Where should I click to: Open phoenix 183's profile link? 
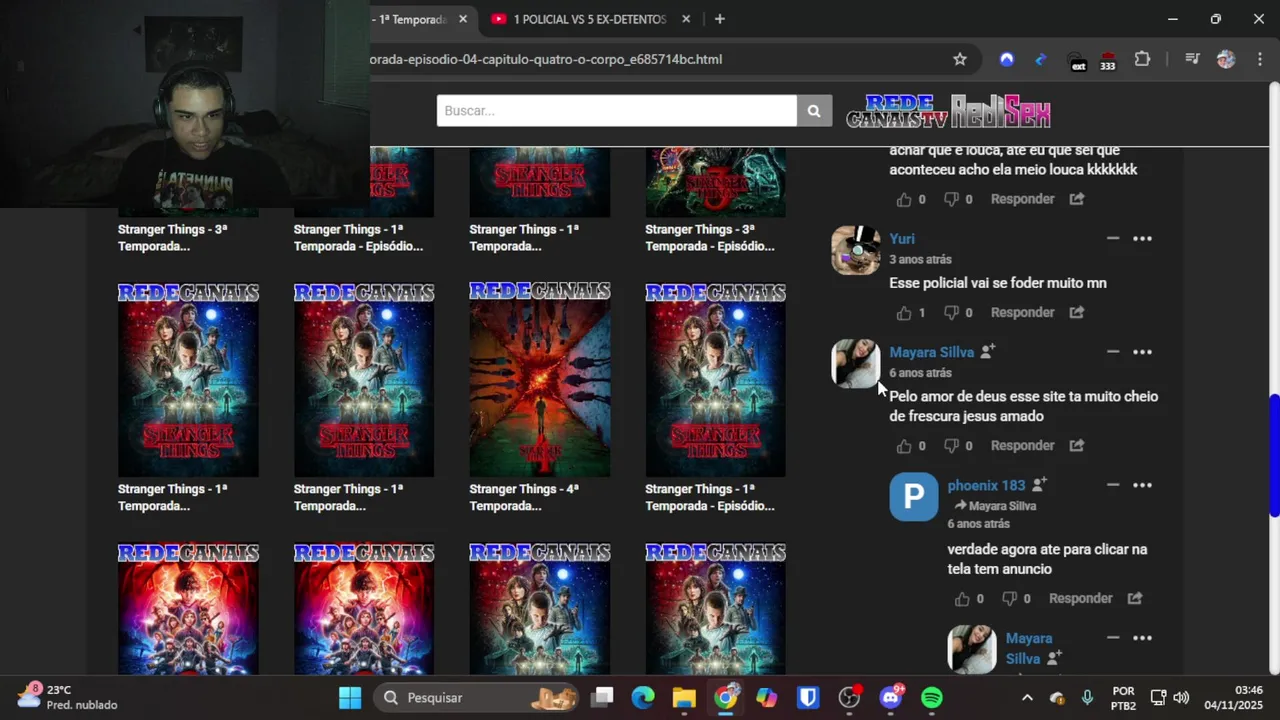(x=986, y=485)
